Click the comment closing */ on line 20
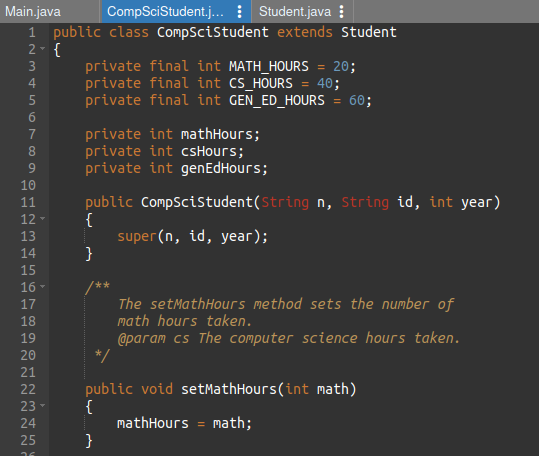 tap(102, 355)
